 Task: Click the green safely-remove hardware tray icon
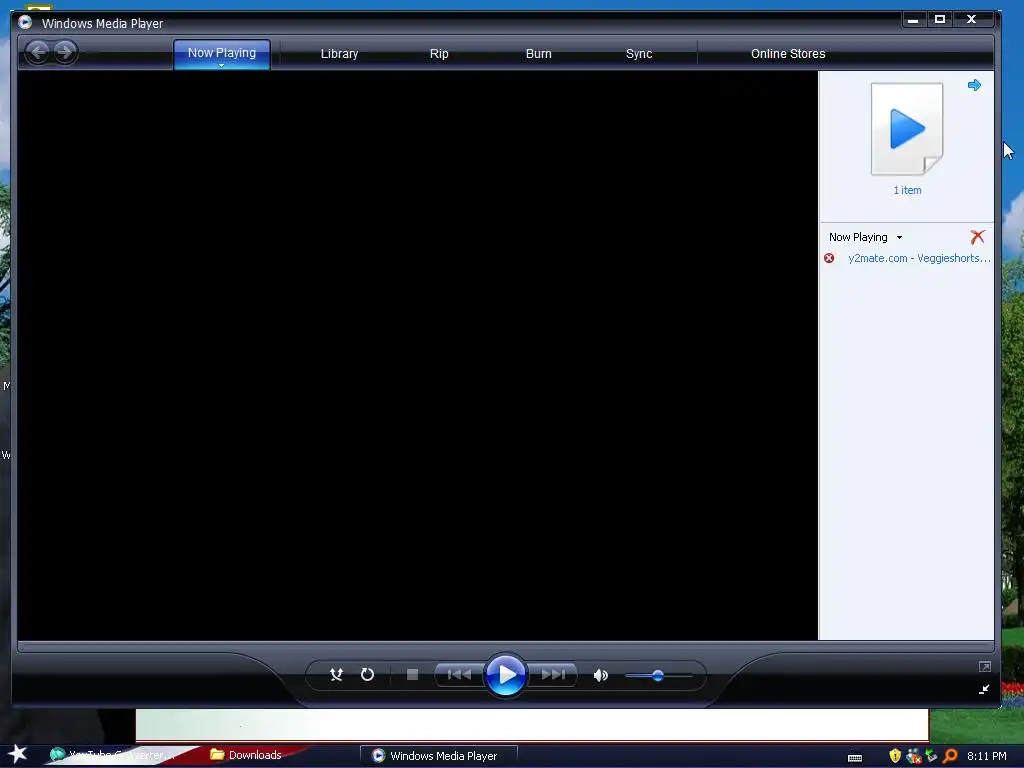(x=931, y=756)
